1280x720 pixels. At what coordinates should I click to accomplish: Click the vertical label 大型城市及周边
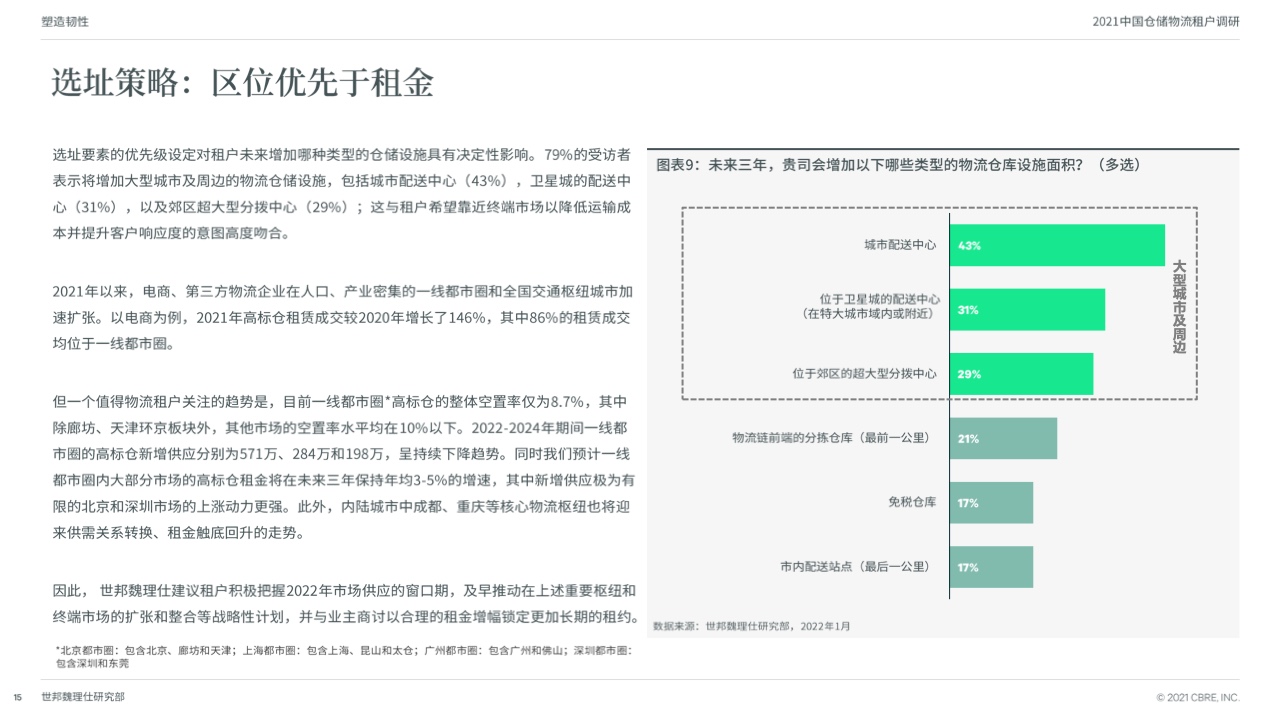[x=1179, y=307]
